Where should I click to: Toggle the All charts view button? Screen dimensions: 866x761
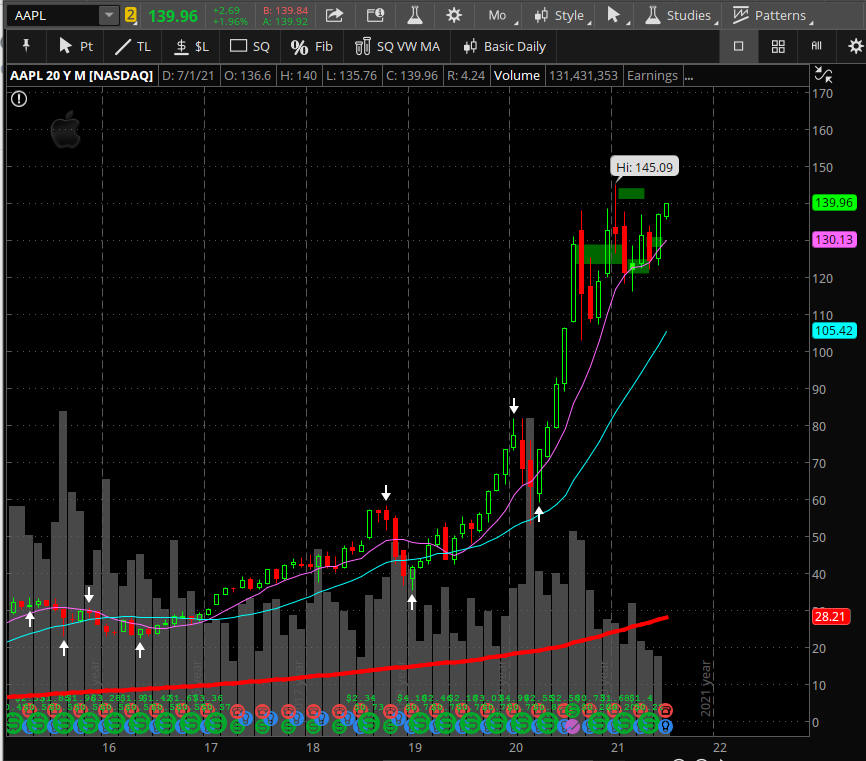pos(816,46)
